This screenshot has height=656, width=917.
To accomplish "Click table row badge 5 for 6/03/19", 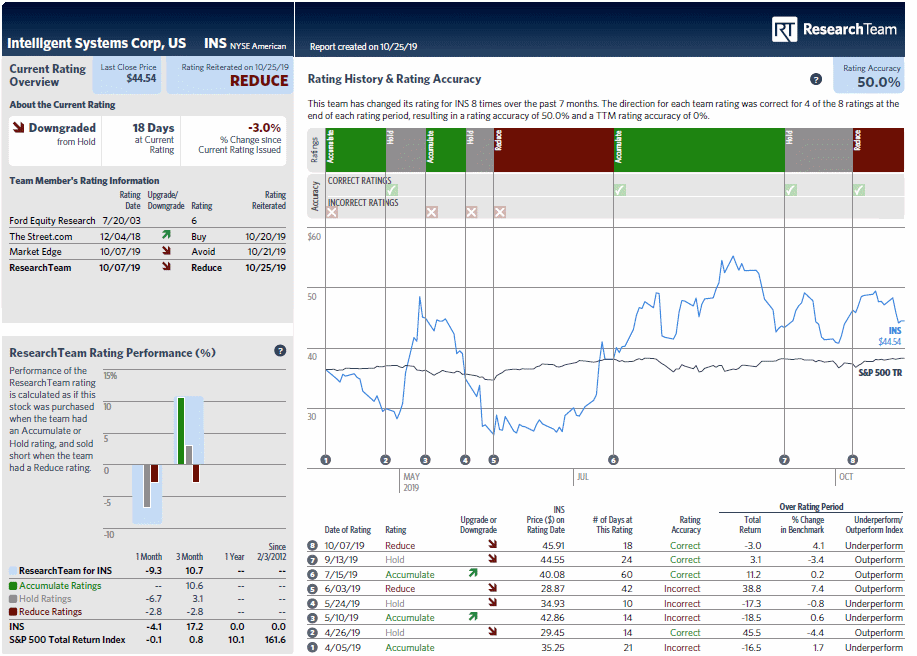I will click(312, 589).
